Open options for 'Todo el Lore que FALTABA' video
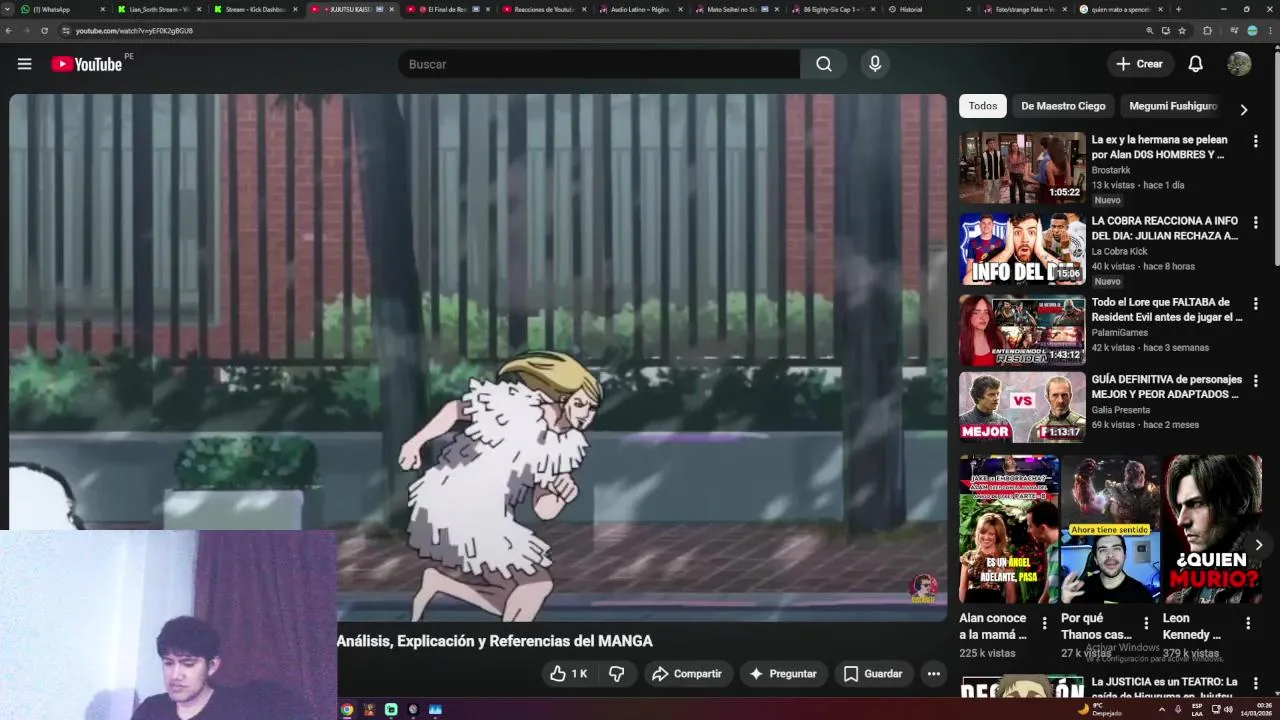The image size is (1280, 720). (1255, 303)
